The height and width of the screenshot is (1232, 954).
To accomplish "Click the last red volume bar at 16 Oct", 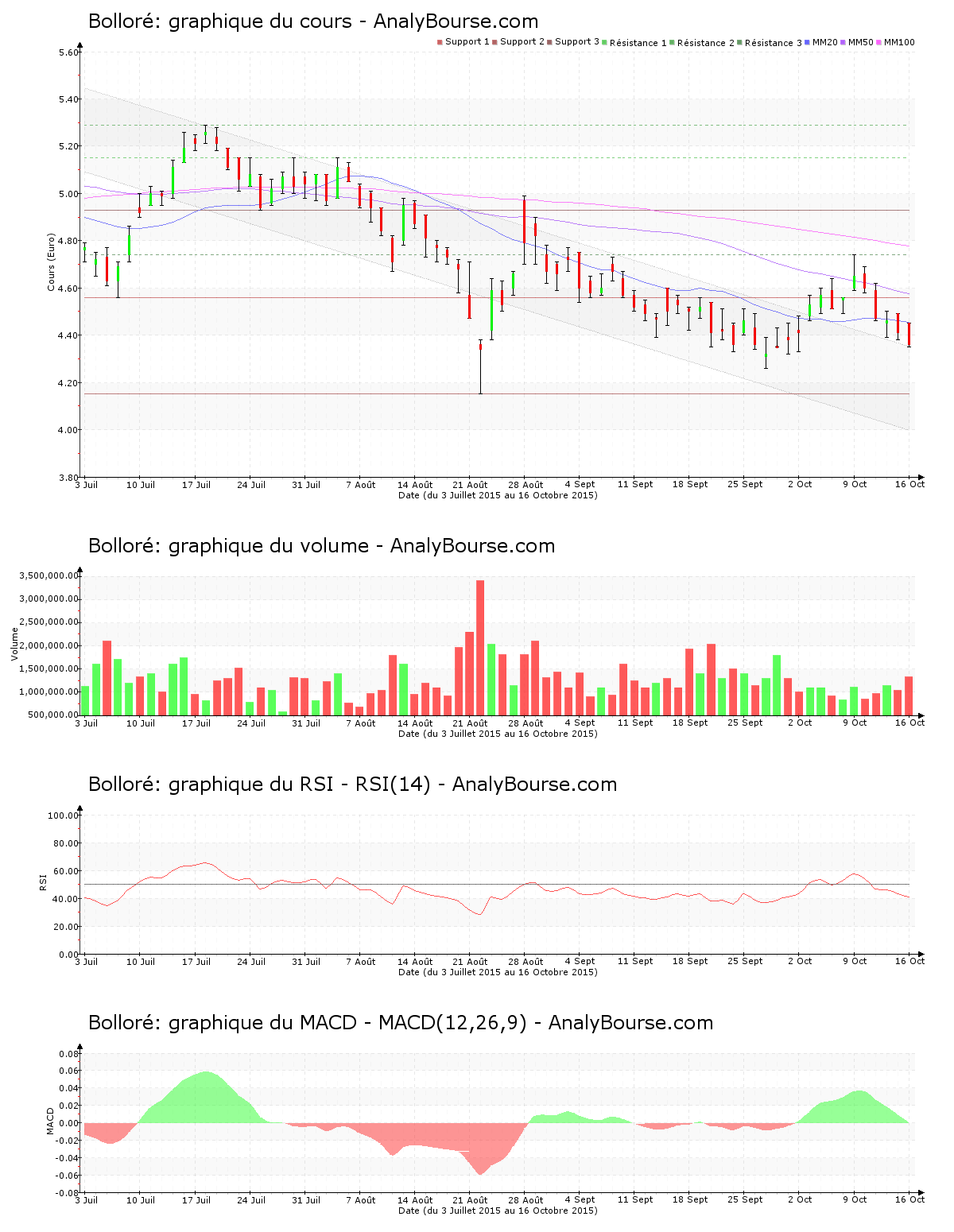I will pyautogui.click(x=909, y=695).
